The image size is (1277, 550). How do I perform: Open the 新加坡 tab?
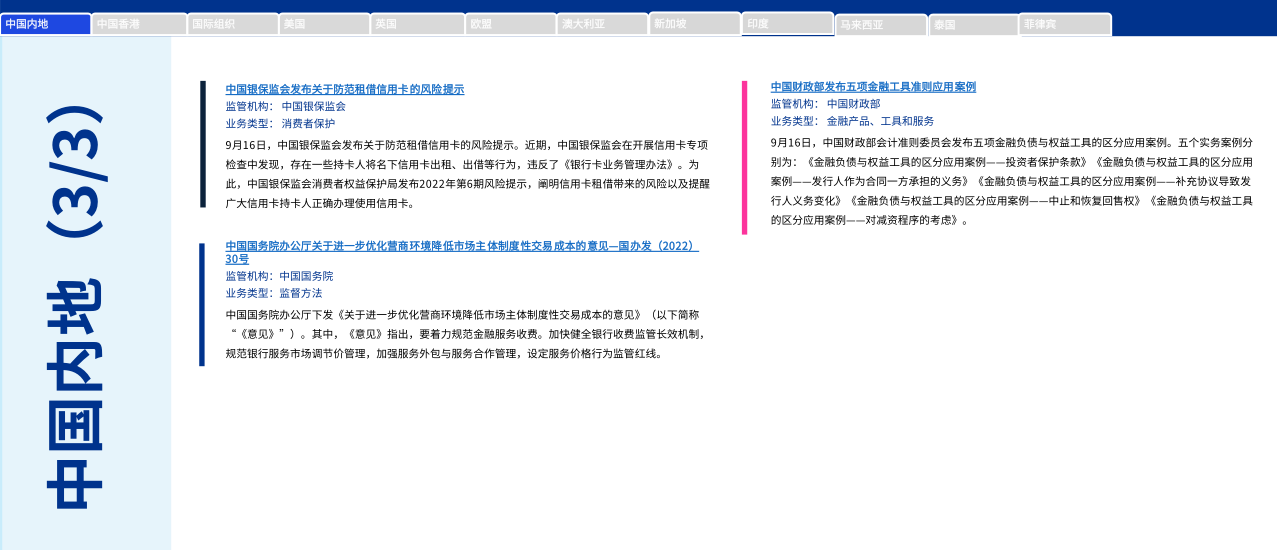pyautogui.click(x=694, y=23)
